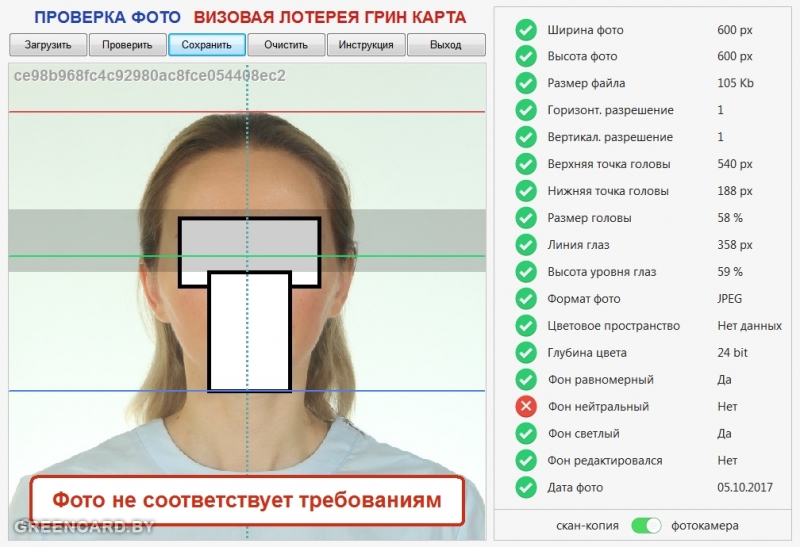Viewport: 800px width, 547px height.
Task: Click red cross icon beside Фон нейтральный
Action: (526, 407)
